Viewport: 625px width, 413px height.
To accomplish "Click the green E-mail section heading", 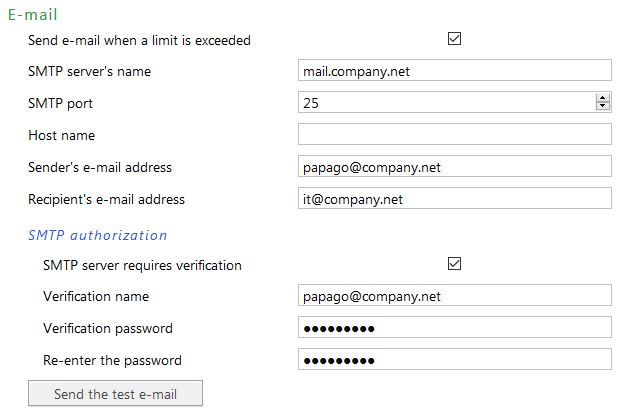I will point(33,15).
